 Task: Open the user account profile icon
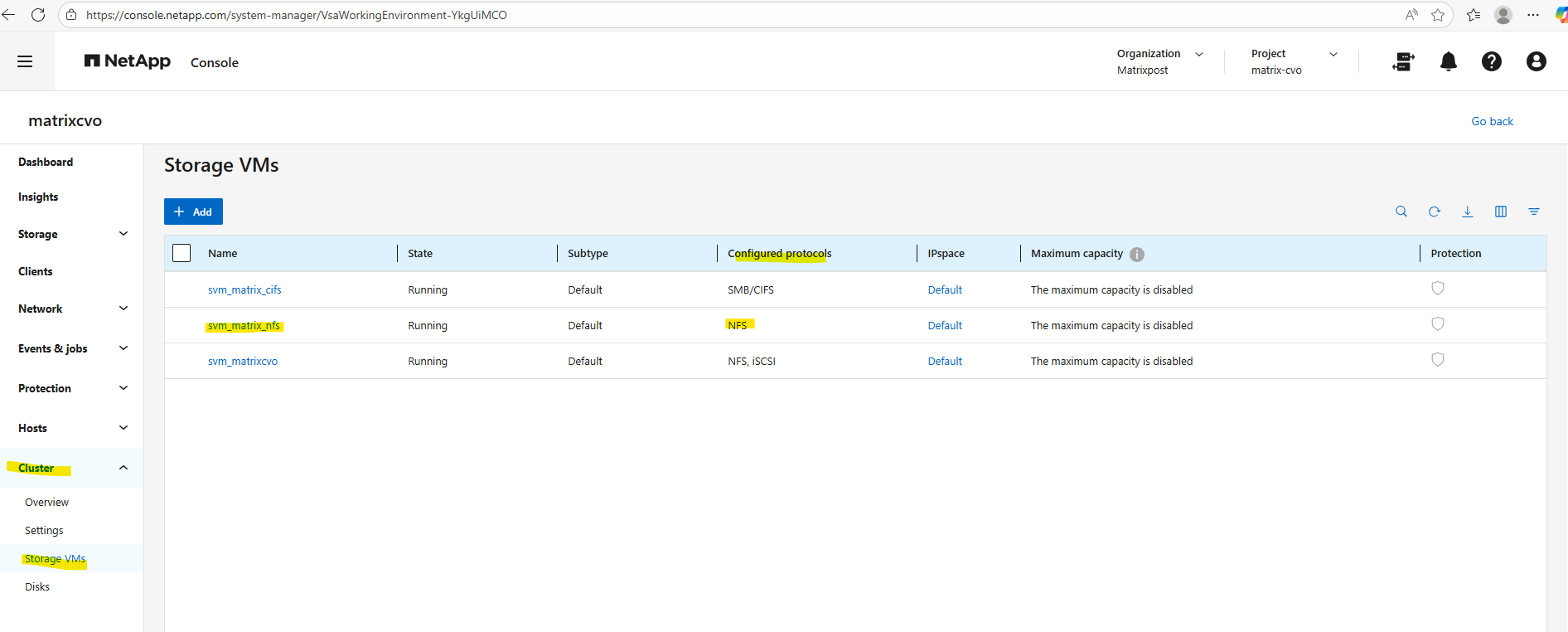(1536, 61)
